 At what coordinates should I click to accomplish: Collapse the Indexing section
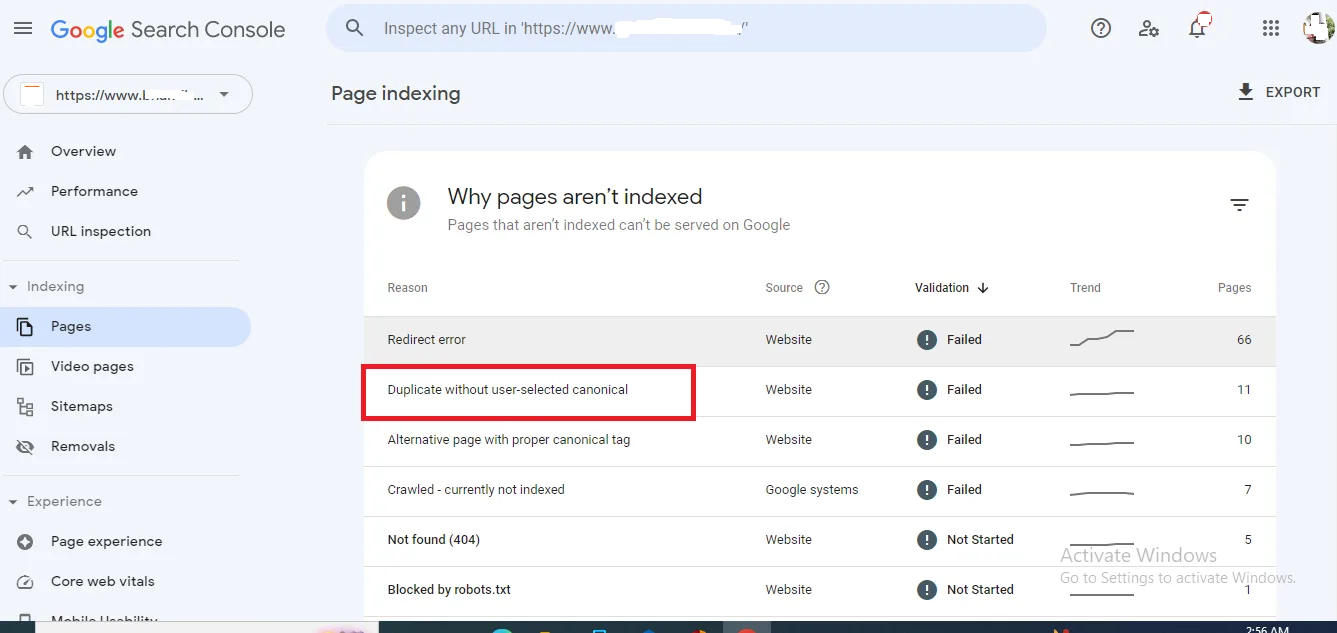coord(13,287)
